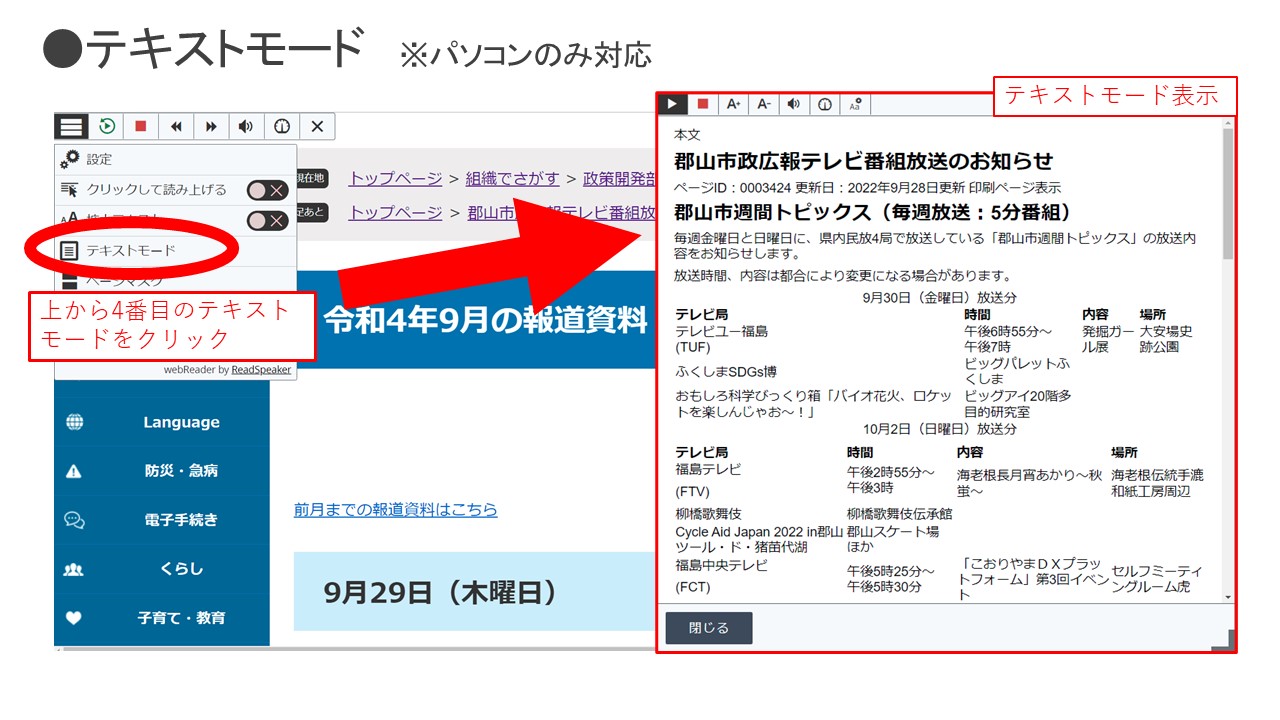Close the webReader toolbar with X
The image size is (1280, 720).
[x=317, y=127]
